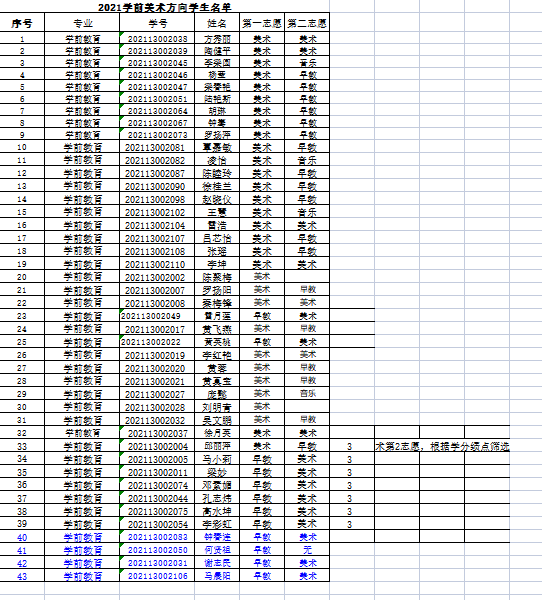This screenshot has height=600, width=542.
Task: Select the 第二志愿 header cell
Action: [307, 24]
